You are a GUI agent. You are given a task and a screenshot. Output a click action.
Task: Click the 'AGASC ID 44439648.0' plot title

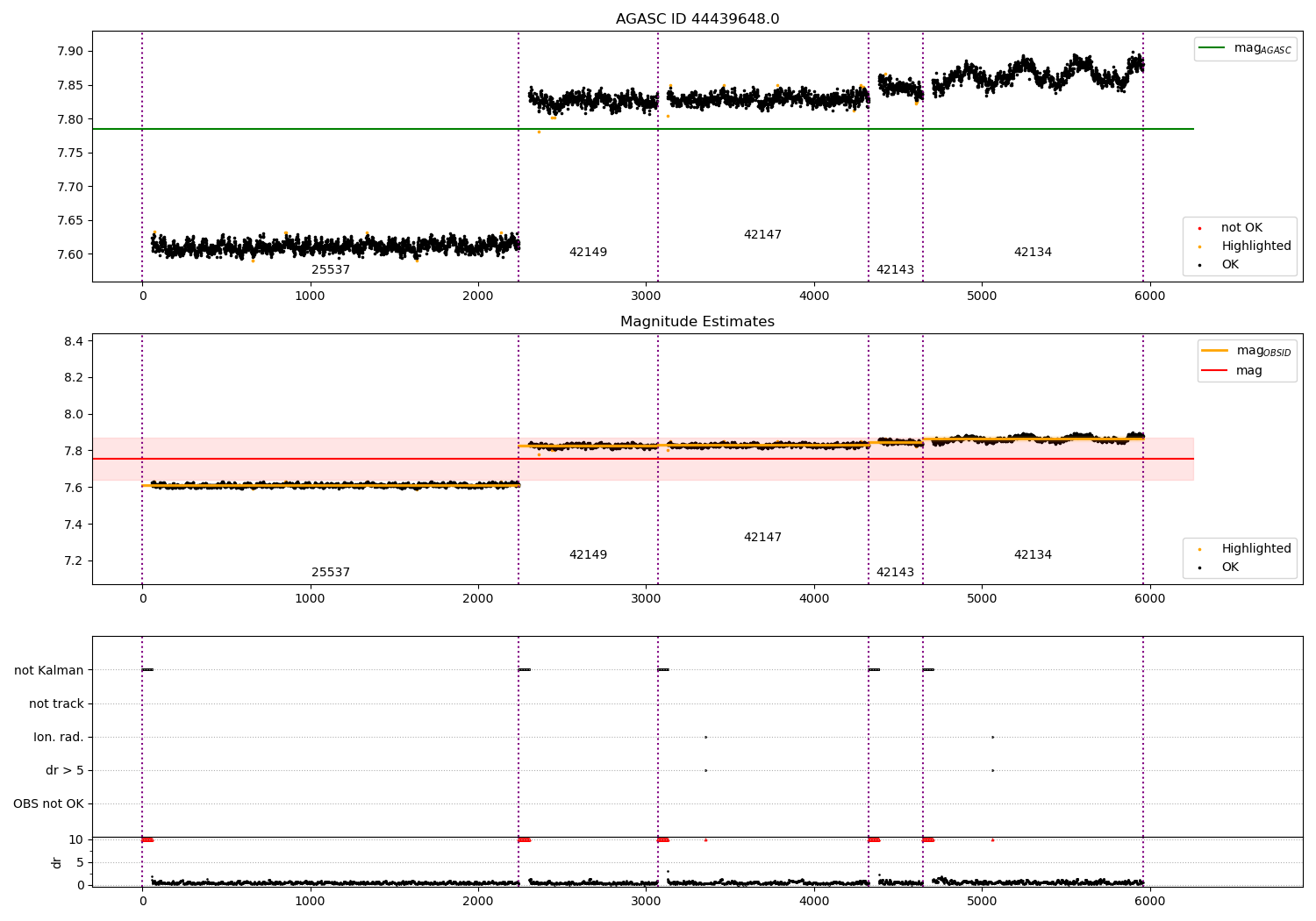pos(697,19)
